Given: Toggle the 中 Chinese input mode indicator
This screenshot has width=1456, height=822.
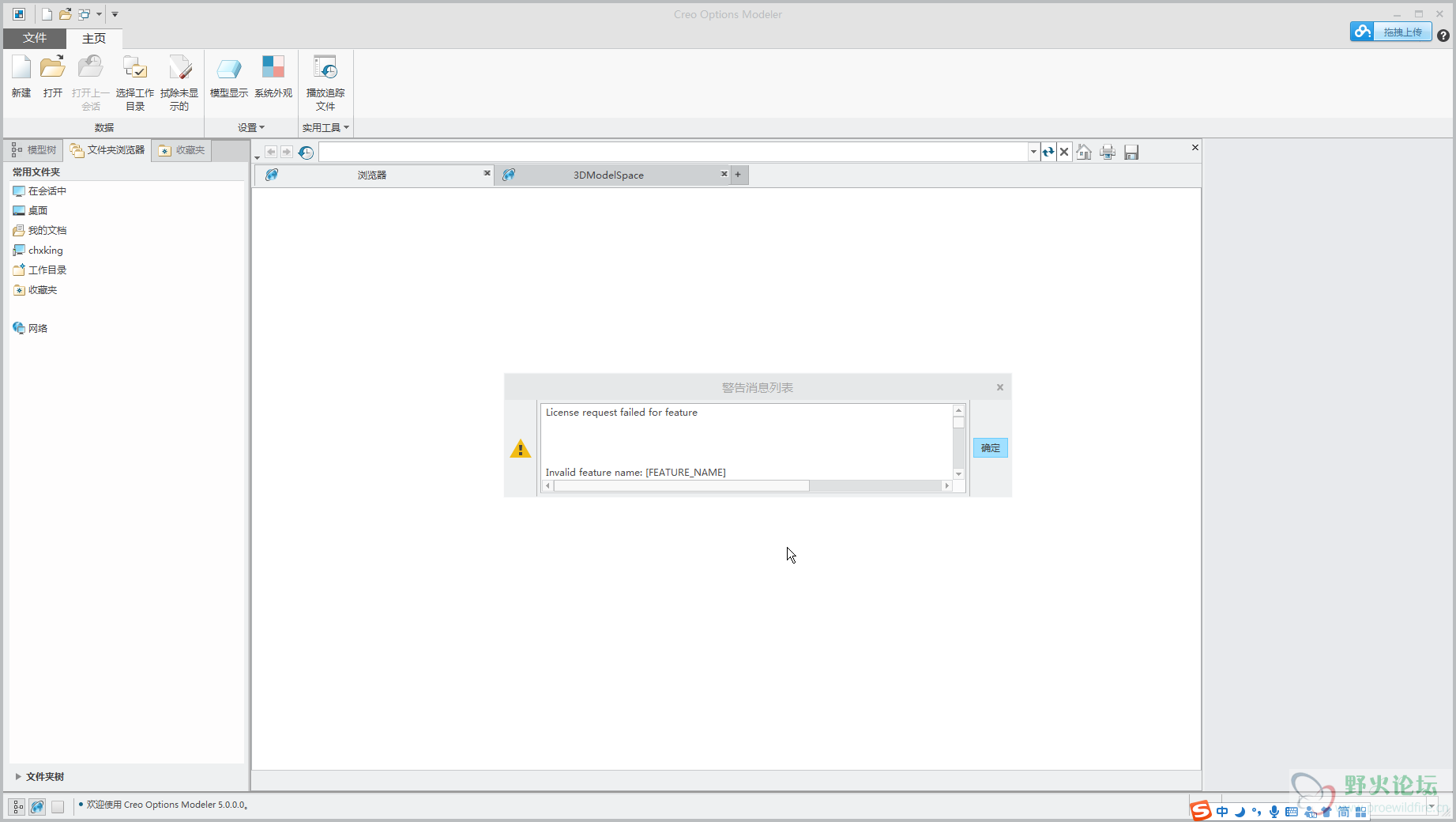Looking at the screenshot, I should [x=1222, y=812].
